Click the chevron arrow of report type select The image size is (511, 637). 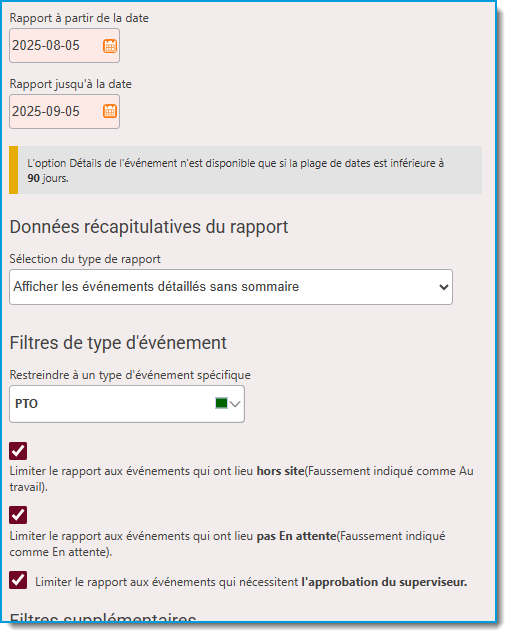coord(444,288)
